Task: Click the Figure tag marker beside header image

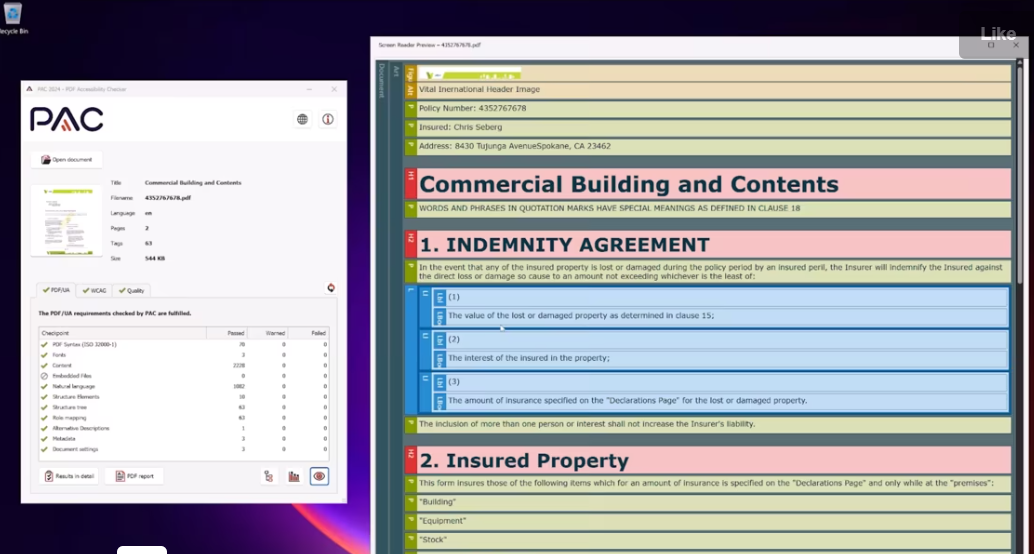Action: (x=410, y=73)
